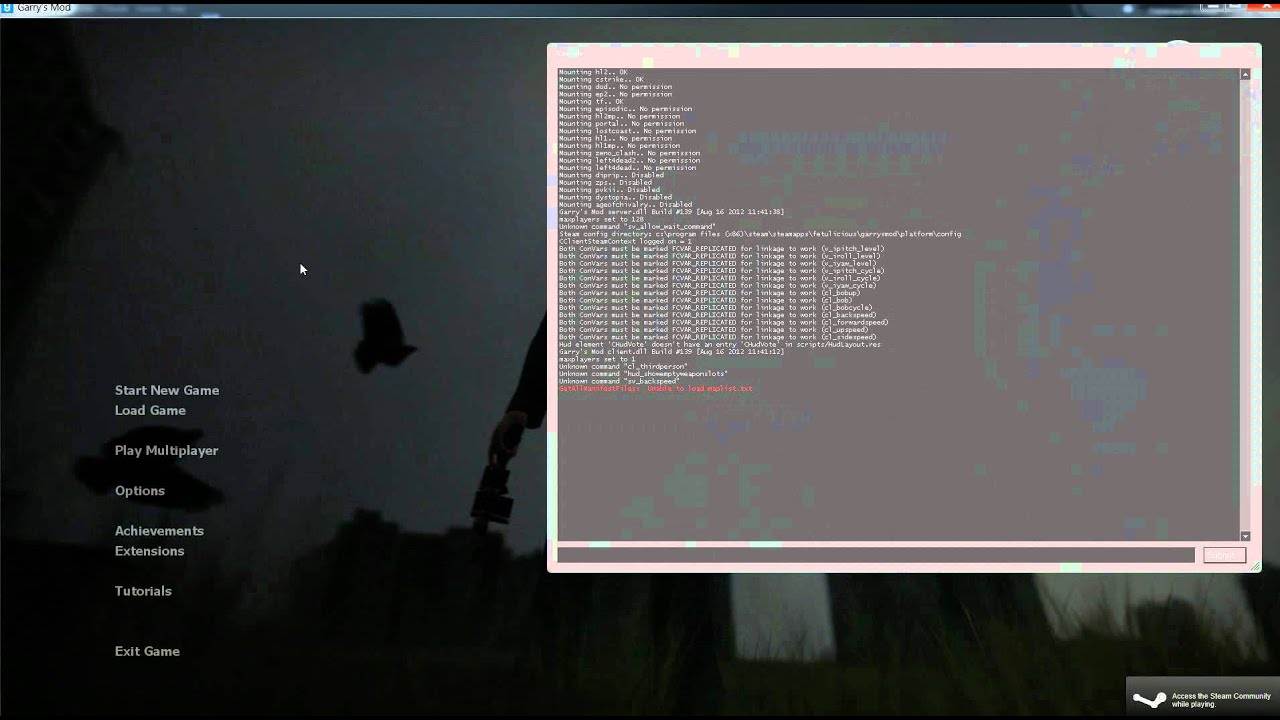Click the ConVars line ending in (v_iroll_level)
1280x720 pixels.
pyautogui.click(x=719, y=256)
